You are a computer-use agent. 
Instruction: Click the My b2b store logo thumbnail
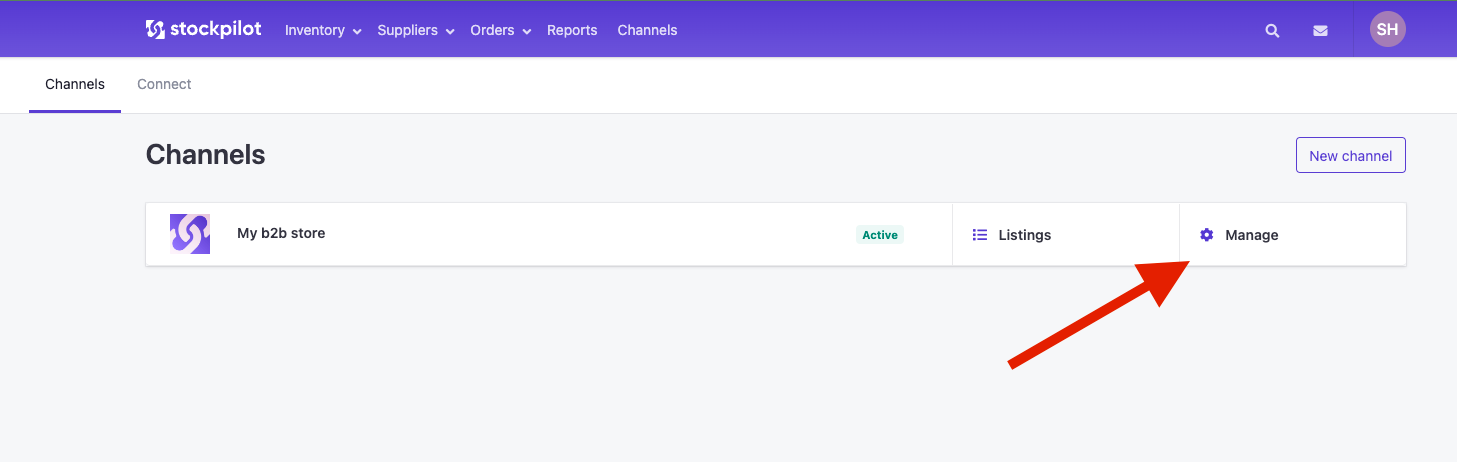click(190, 234)
